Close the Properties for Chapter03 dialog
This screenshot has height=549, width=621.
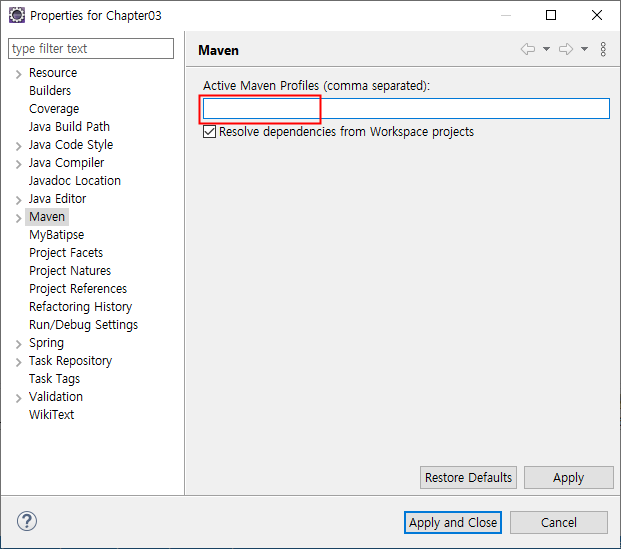tap(596, 15)
